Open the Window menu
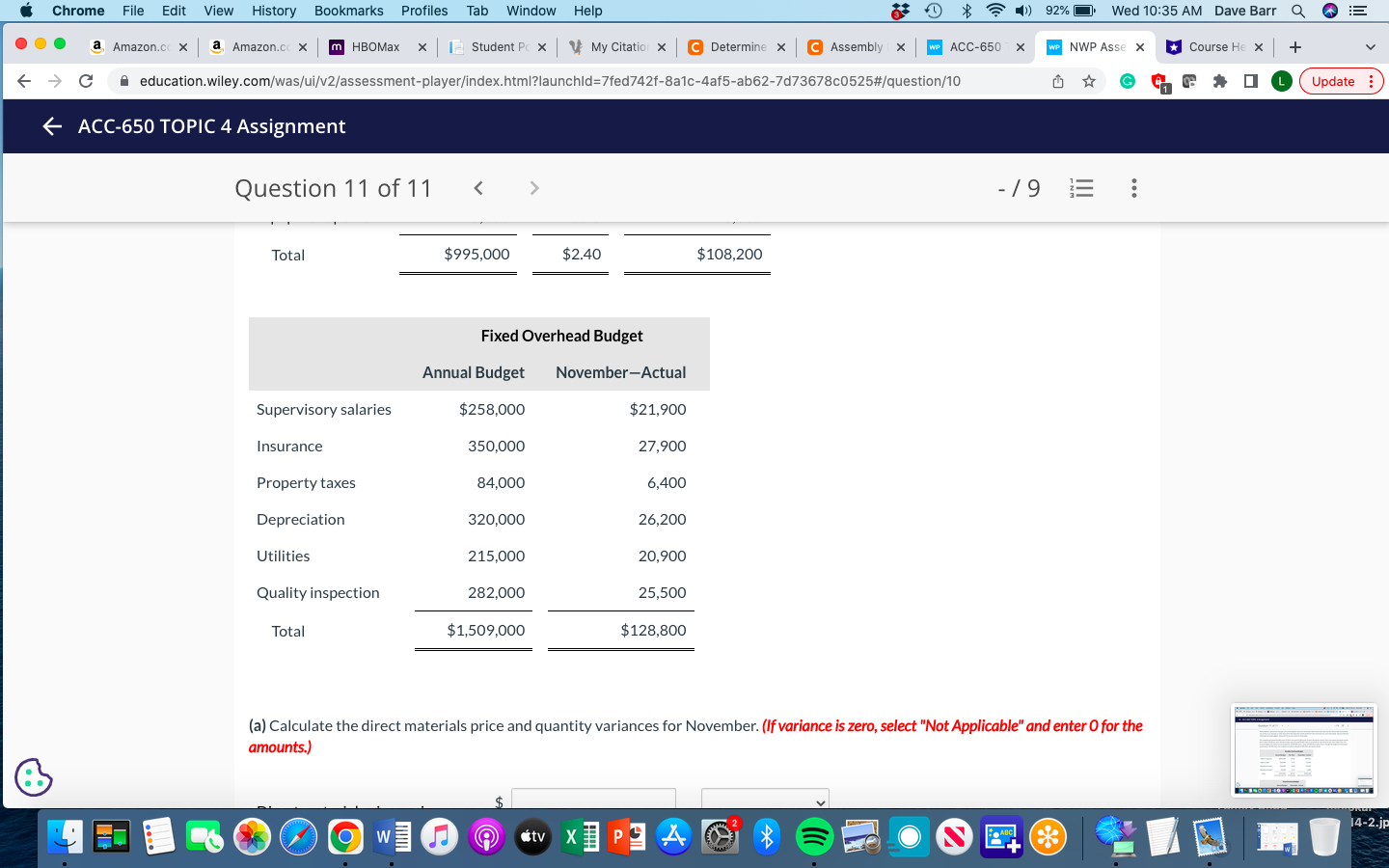This screenshot has width=1389, height=868. click(x=531, y=11)
